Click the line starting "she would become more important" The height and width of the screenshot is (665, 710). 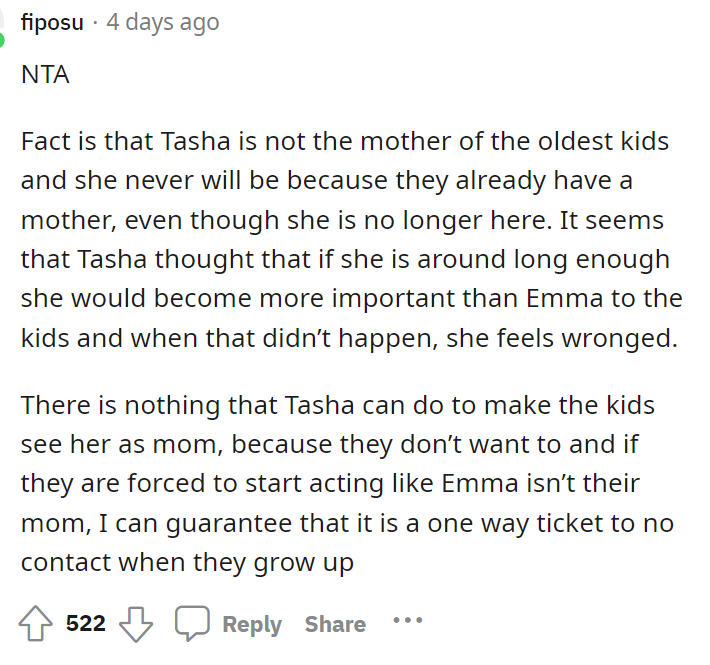click(351, 298)
